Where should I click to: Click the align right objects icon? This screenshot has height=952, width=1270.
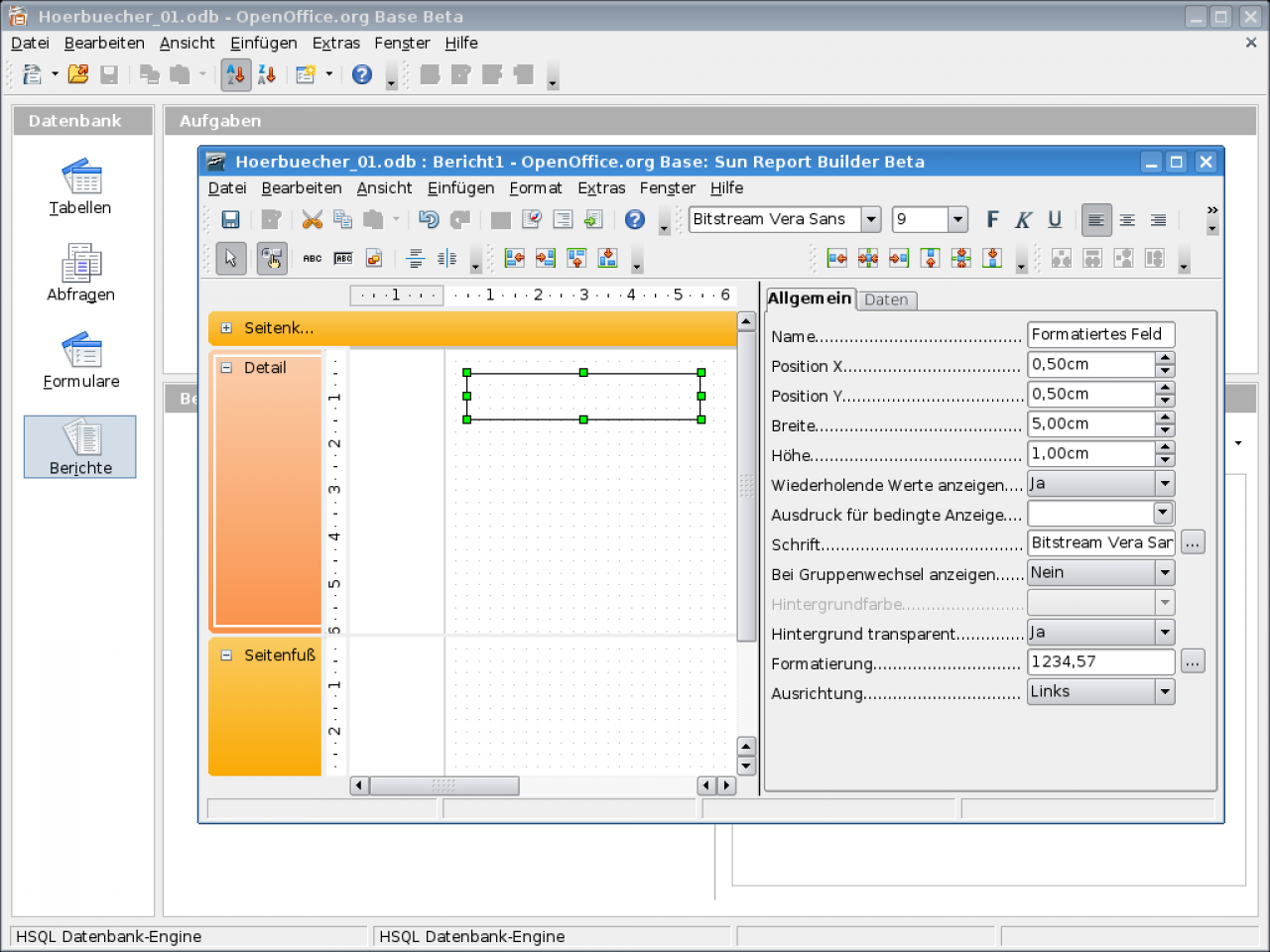(x=545, y=259)
